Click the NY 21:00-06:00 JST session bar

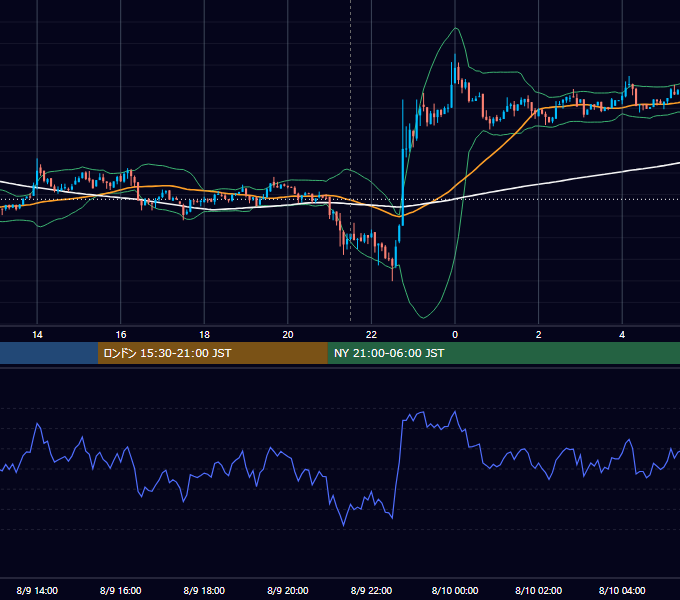pyautogui.click(x=503, y=353)
